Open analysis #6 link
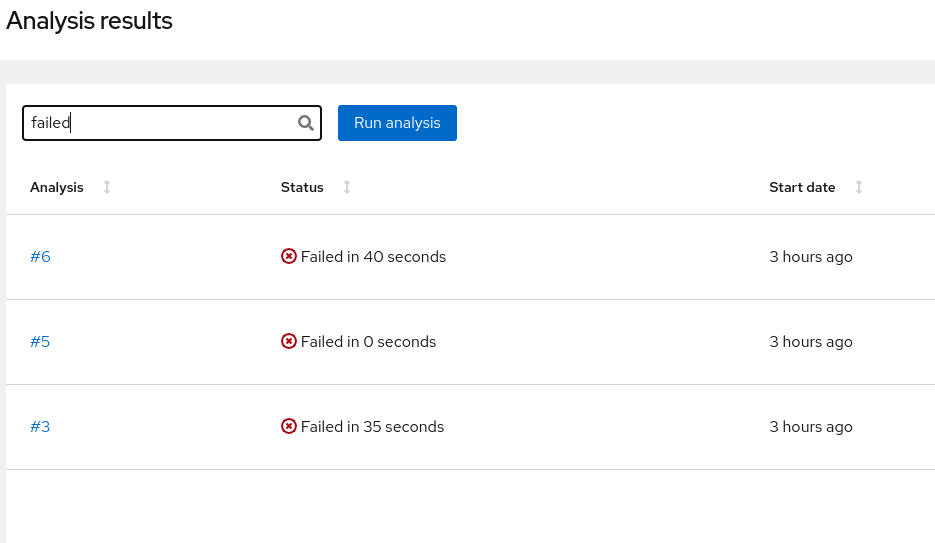Screen dimensions: 935x543 click(40, 257)
